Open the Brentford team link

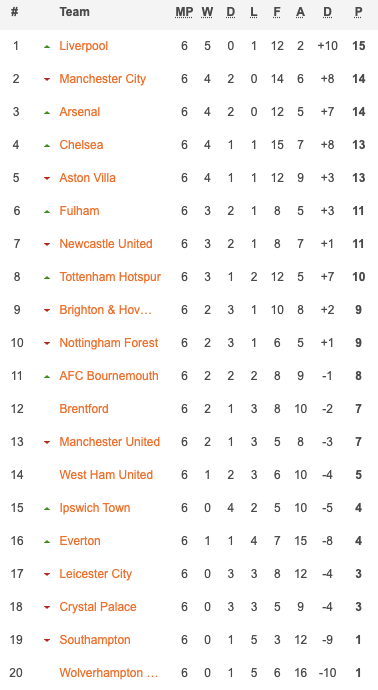(x=84, y=409)
